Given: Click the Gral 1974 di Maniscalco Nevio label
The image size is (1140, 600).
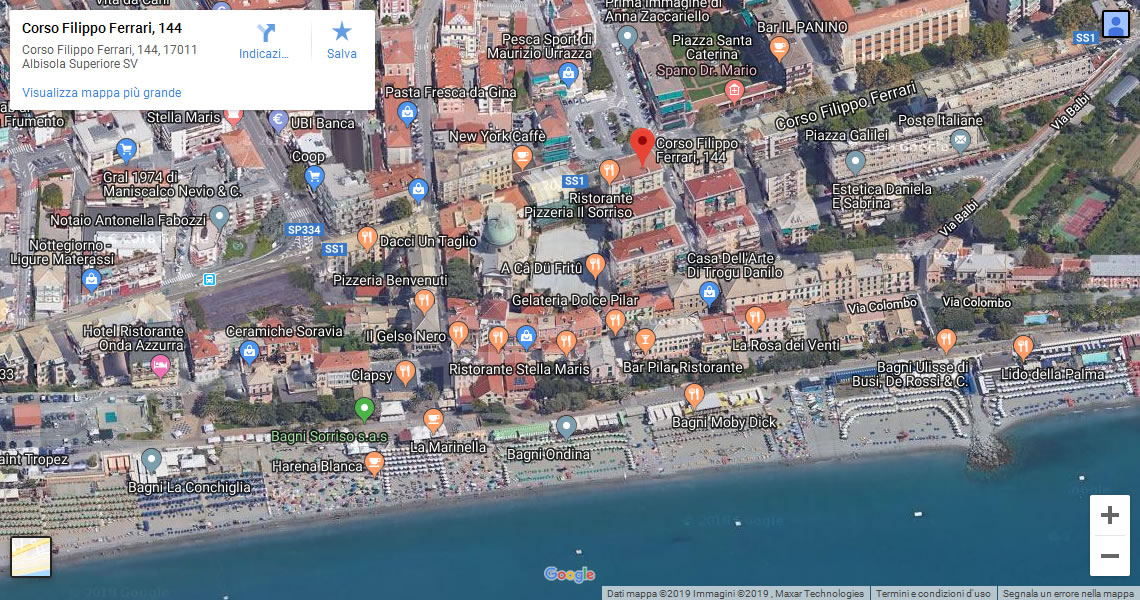Looking at the screenshot, I should (172, 184).
